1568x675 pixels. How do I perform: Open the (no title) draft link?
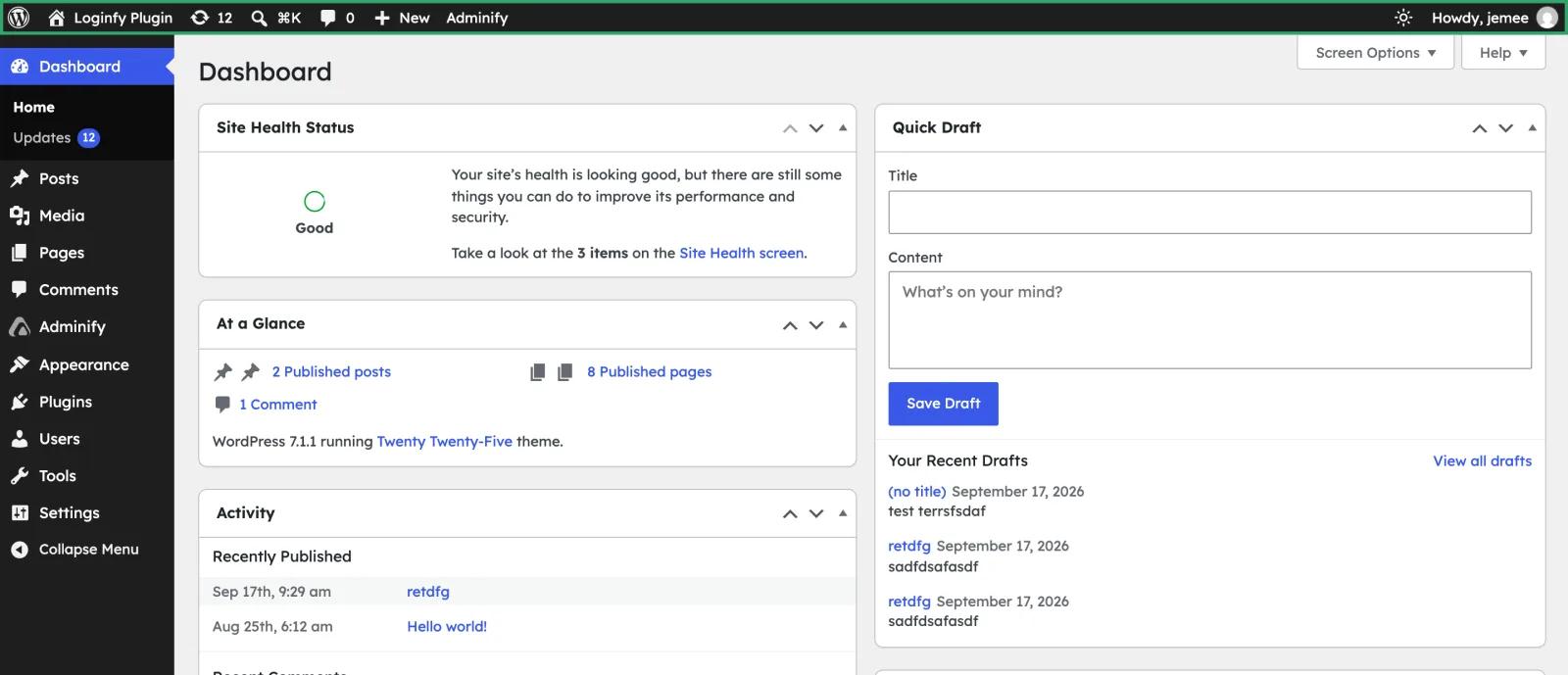coord(917,492)
